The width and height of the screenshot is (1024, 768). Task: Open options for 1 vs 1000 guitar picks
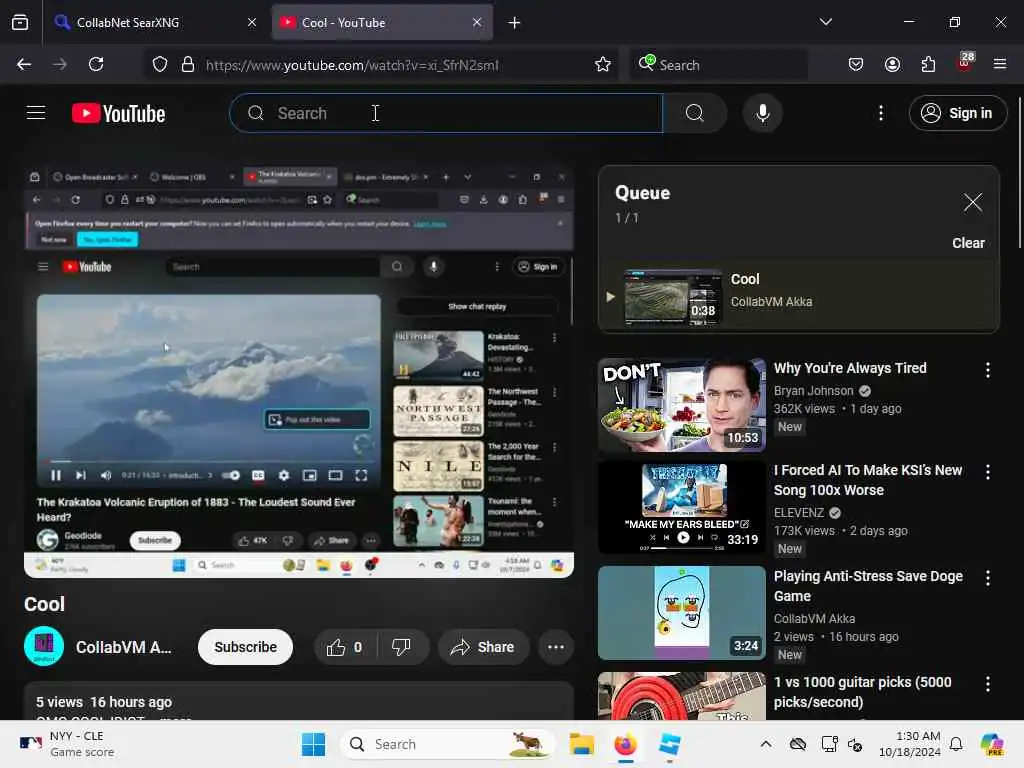click(987, 684)
